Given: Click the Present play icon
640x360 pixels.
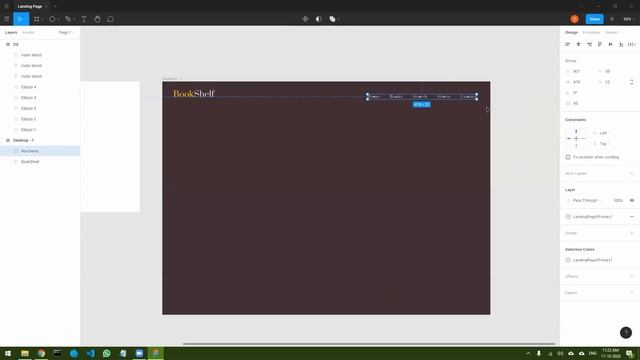Looking at the screenshot, I should (x=612, y=19).
